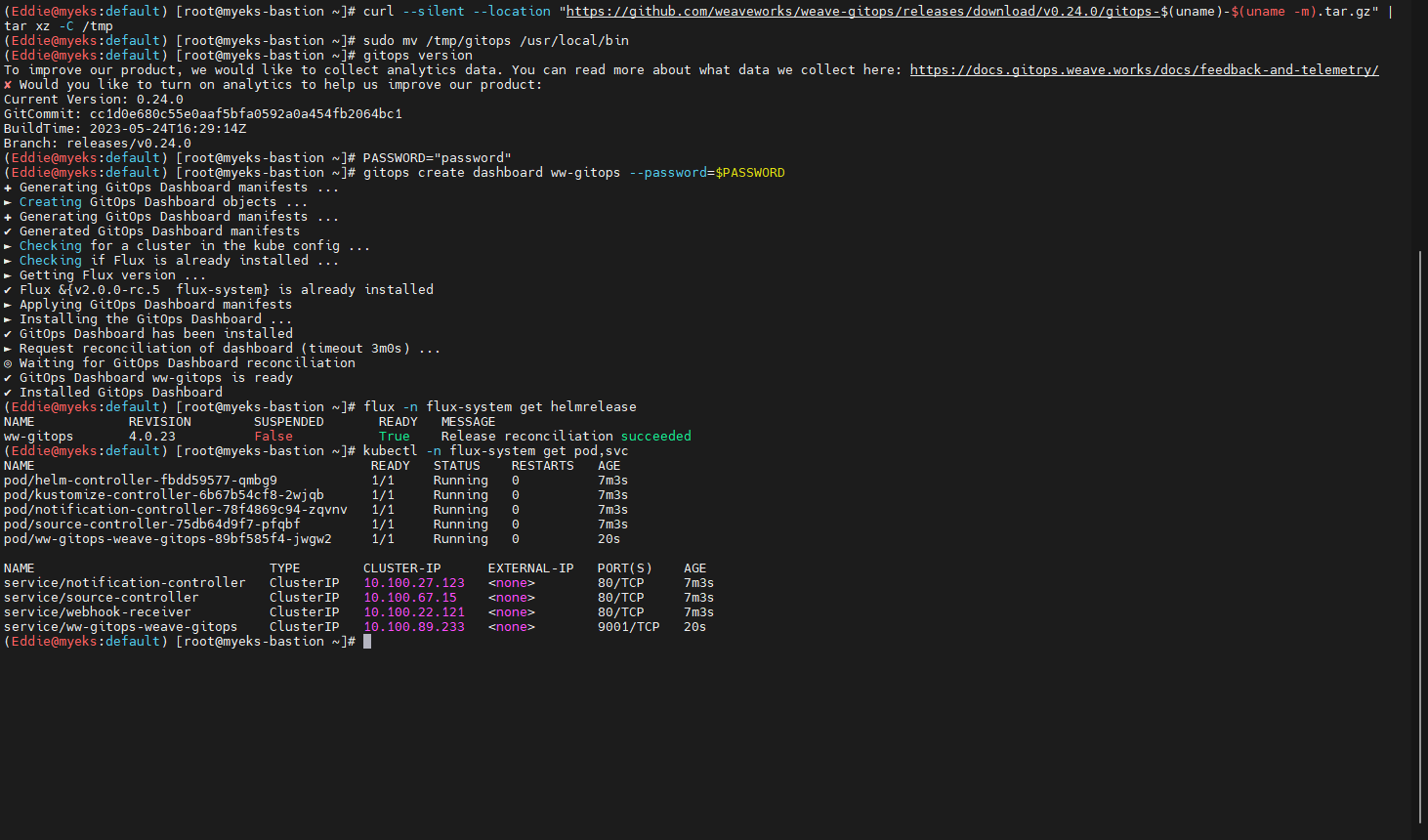The image size is (1428, 840).
Task: Click the 'gitops version' command
Action: pyautogui.click(x=418, y=56)
